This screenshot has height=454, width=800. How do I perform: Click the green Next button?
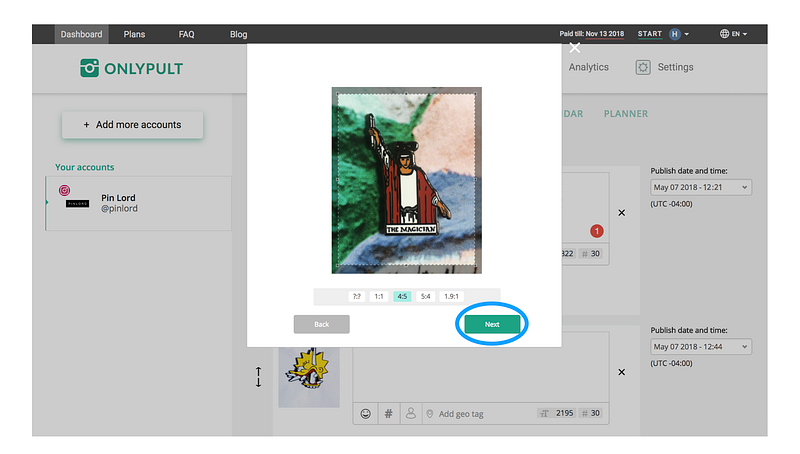tap(492, 324)
